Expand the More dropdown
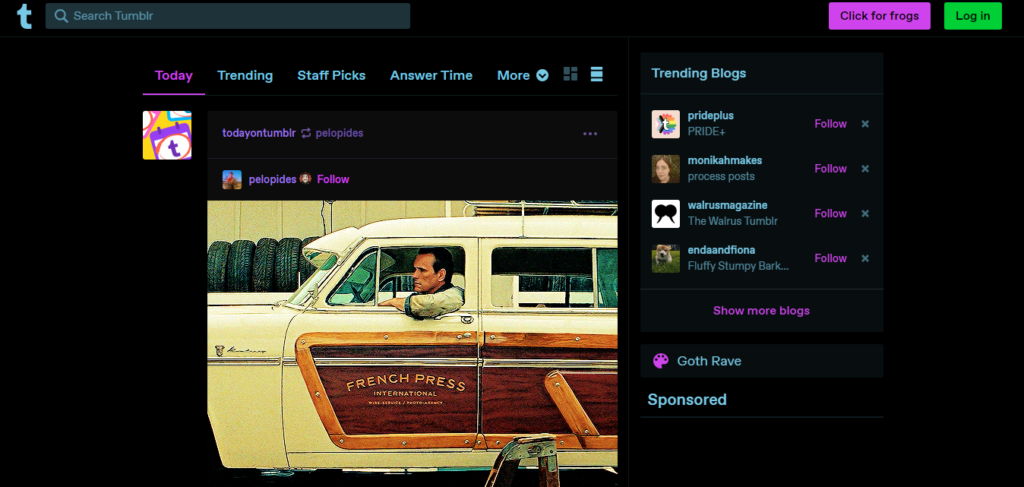Image resolution: width=1024 pixels, height=487 pixels. click(522, 75)
